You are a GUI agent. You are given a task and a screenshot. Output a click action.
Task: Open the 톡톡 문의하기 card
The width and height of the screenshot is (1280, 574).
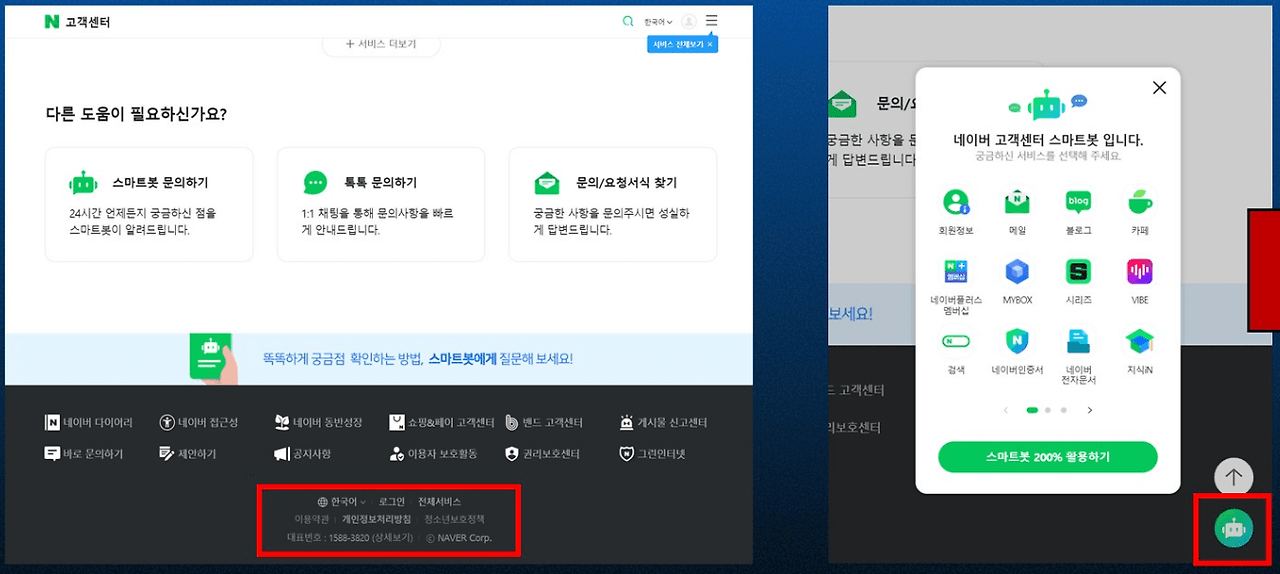(x=381, y=205)
